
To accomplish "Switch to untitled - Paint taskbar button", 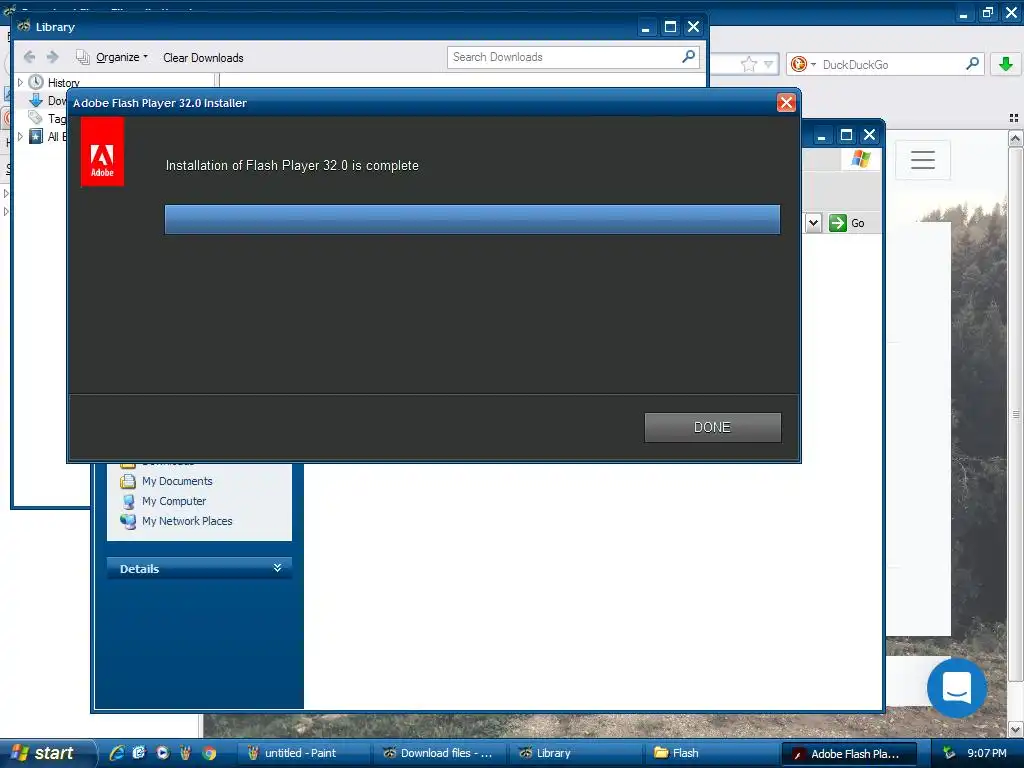I will [x=302, y=753].
